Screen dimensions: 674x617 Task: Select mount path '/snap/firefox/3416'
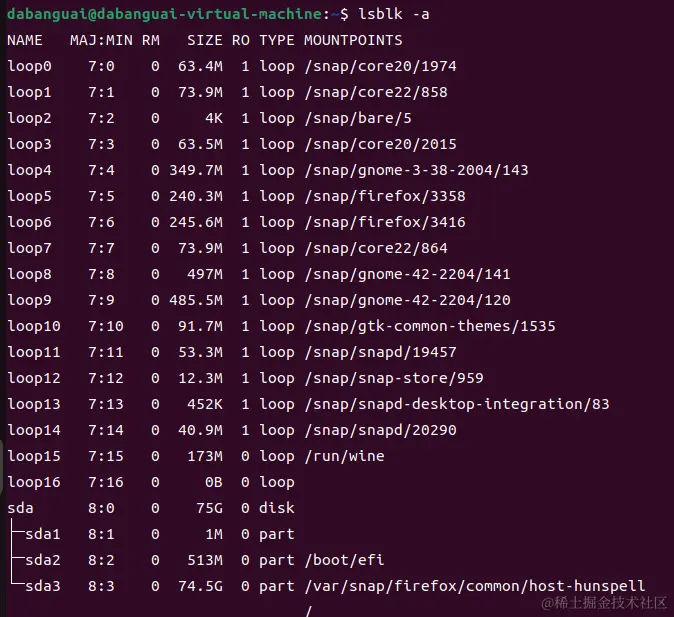[x=385, y=222]
